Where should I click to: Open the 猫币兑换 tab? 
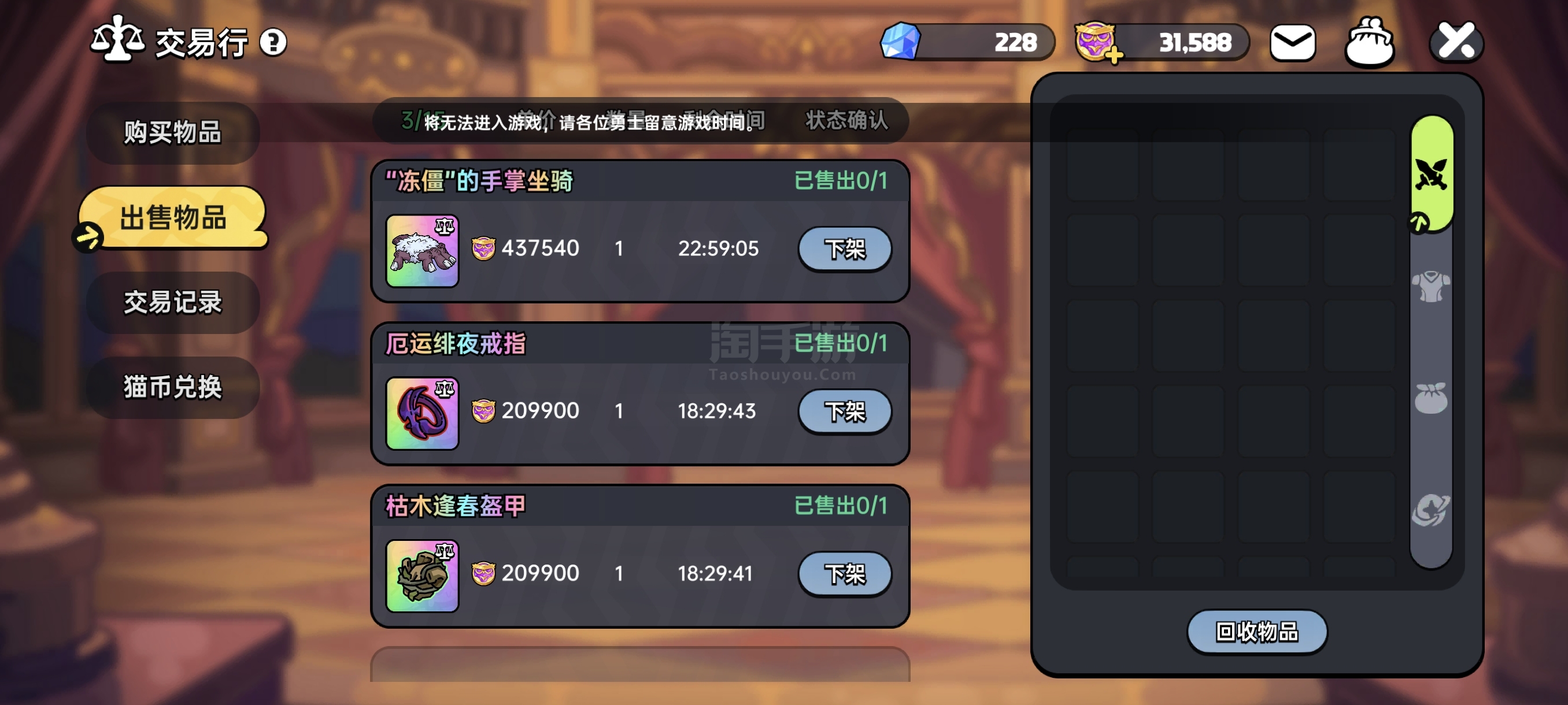(x=173, y=387)
